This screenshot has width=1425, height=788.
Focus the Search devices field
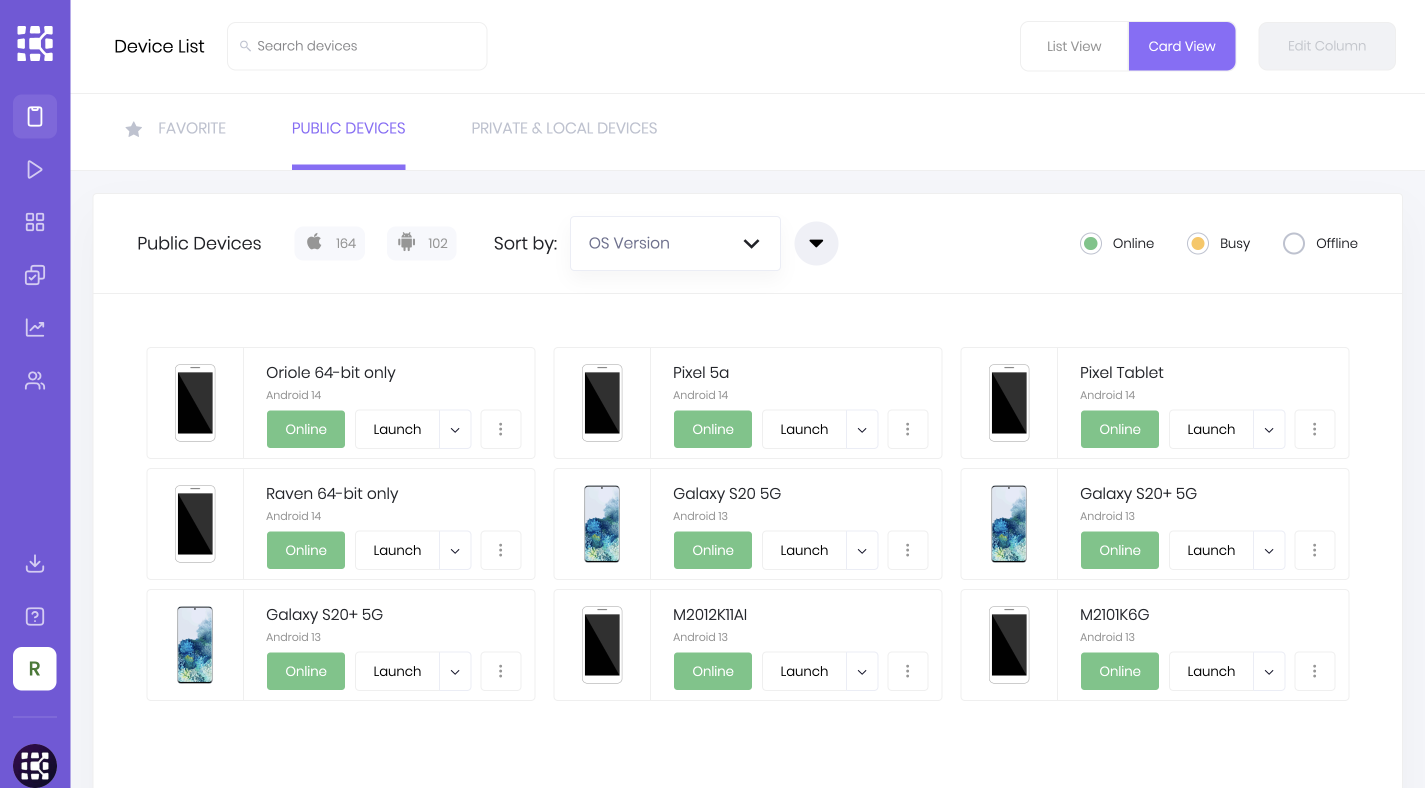pos(357,46)
